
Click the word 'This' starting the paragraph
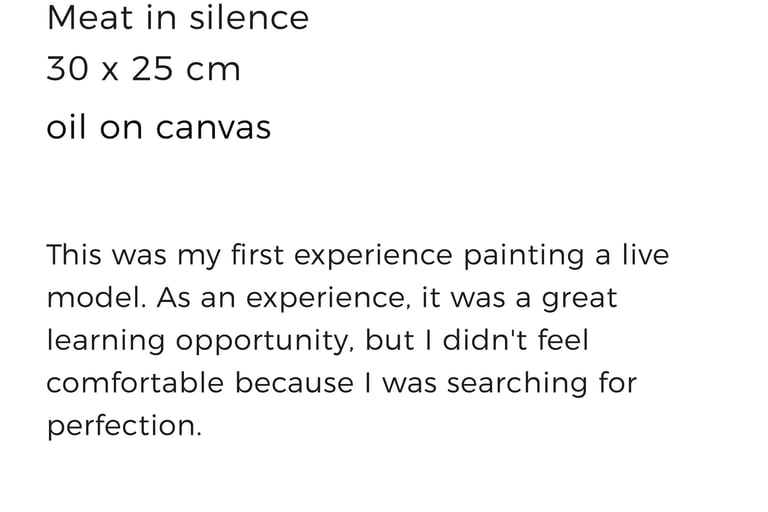point(74,255)
